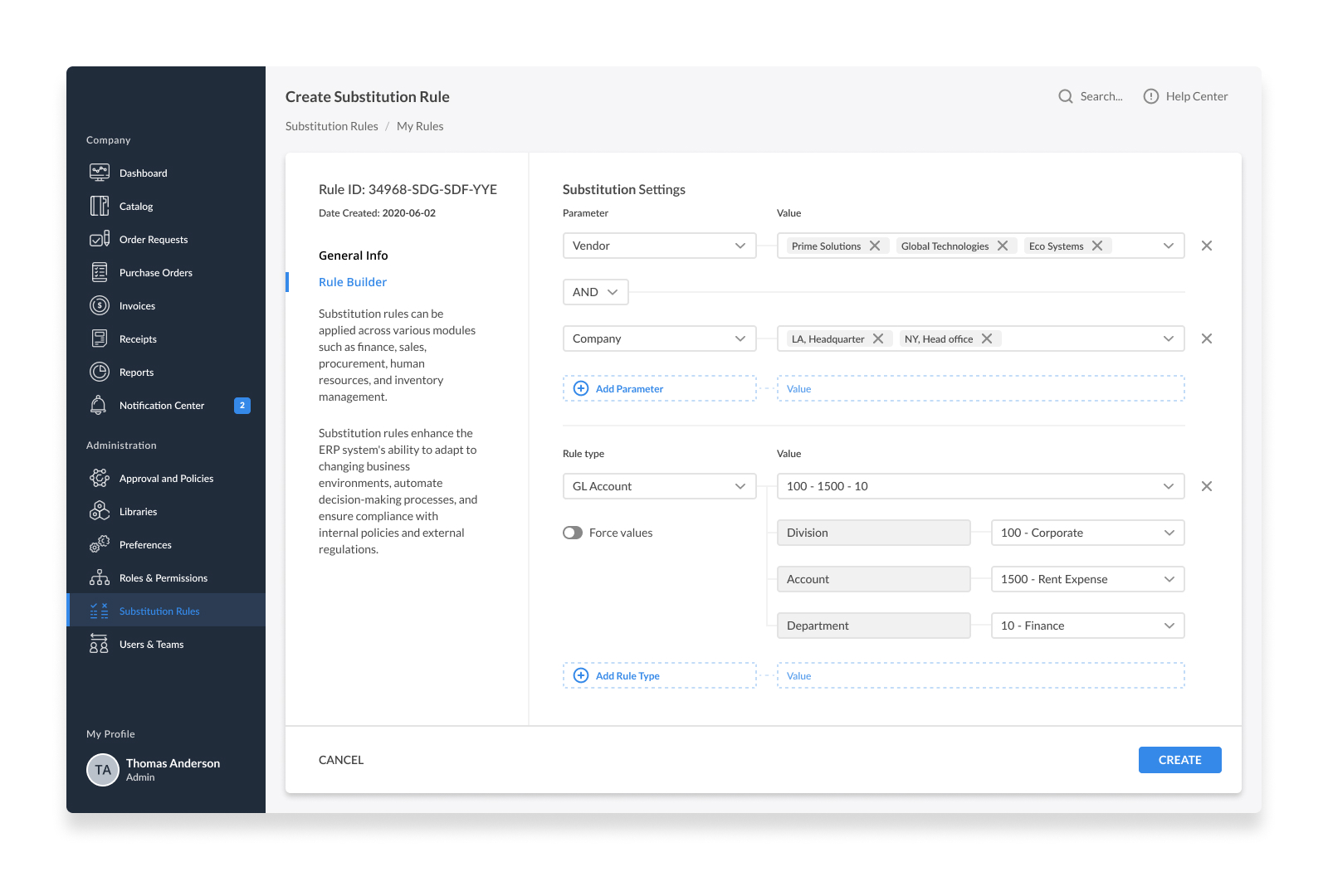The width and height of the screenshot is (1328, 896).
Task: Select the Order Requests icon
Action: [x=100, y=239]
